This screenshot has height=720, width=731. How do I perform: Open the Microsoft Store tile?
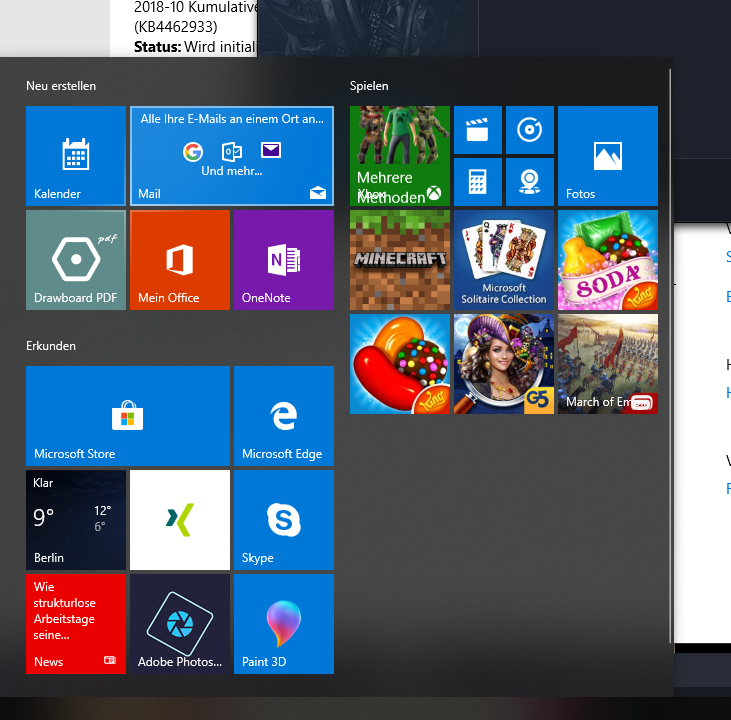tap(128, 416)
